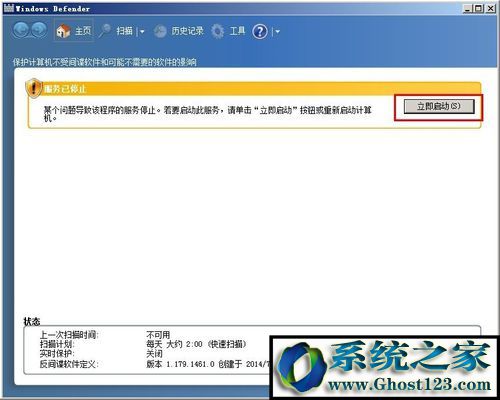
Task: Open 历史记录 toolbar label
Action: pyautogui.click(x=187, y=31)
